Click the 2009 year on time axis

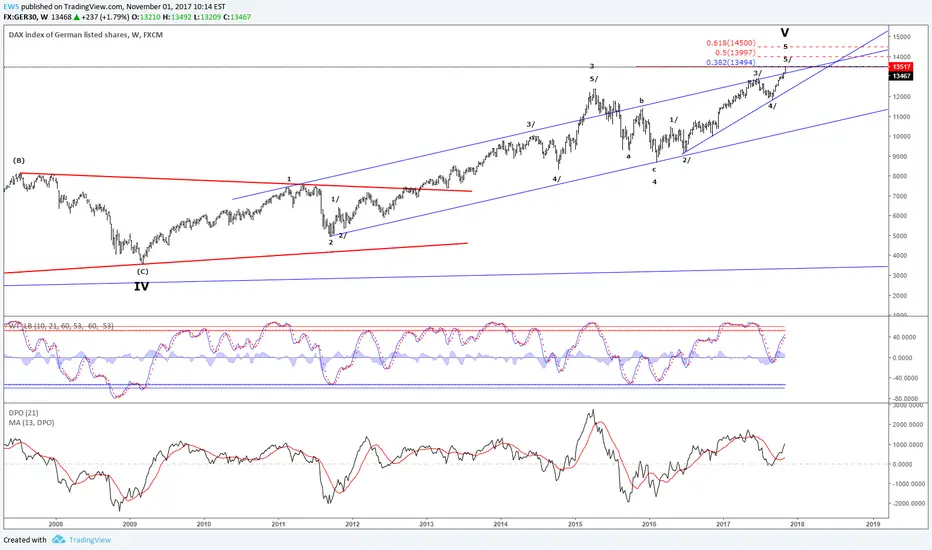pos(130,524)
